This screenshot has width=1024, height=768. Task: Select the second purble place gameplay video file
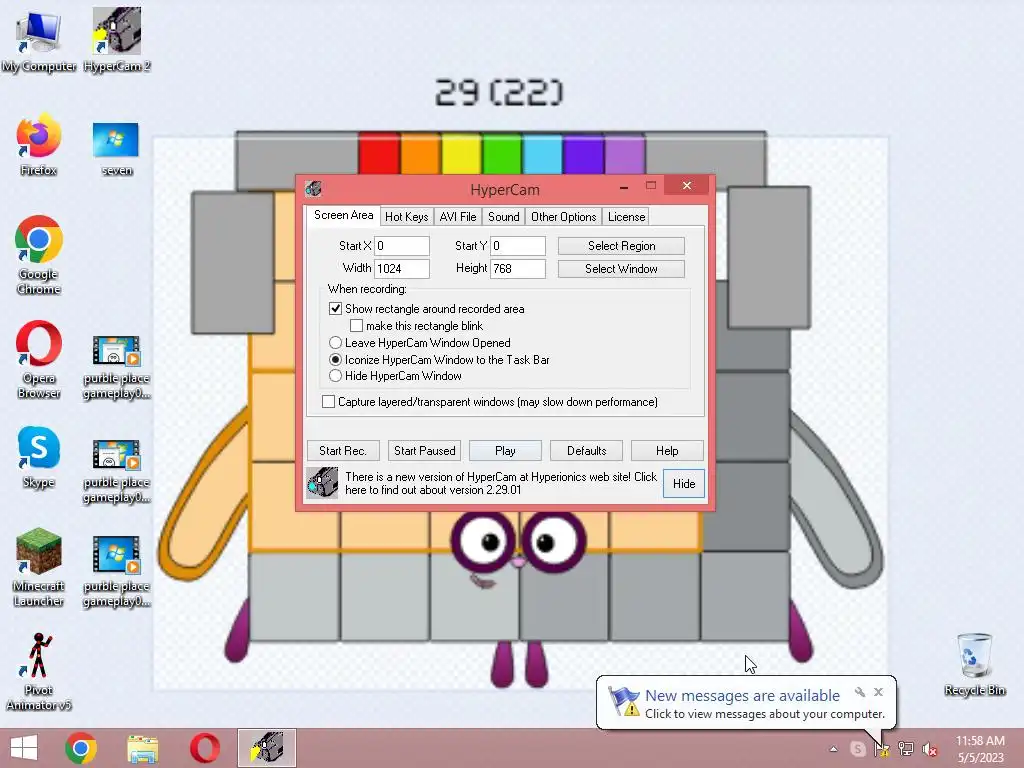pyautogui.click(x=116, y=471)
